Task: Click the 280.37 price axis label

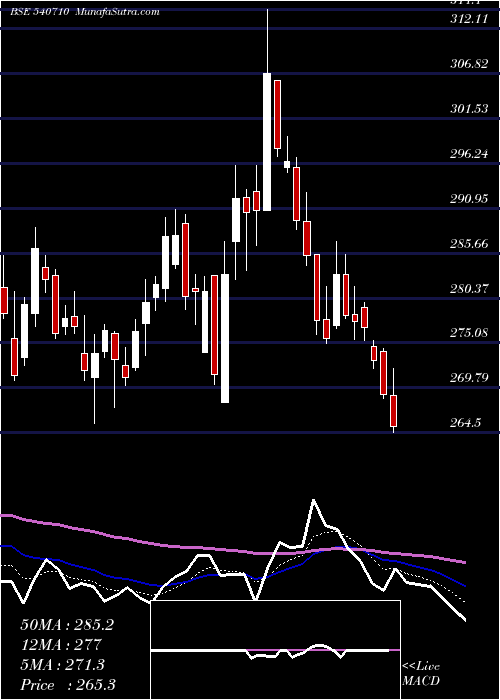Action: tap(469, 289)
